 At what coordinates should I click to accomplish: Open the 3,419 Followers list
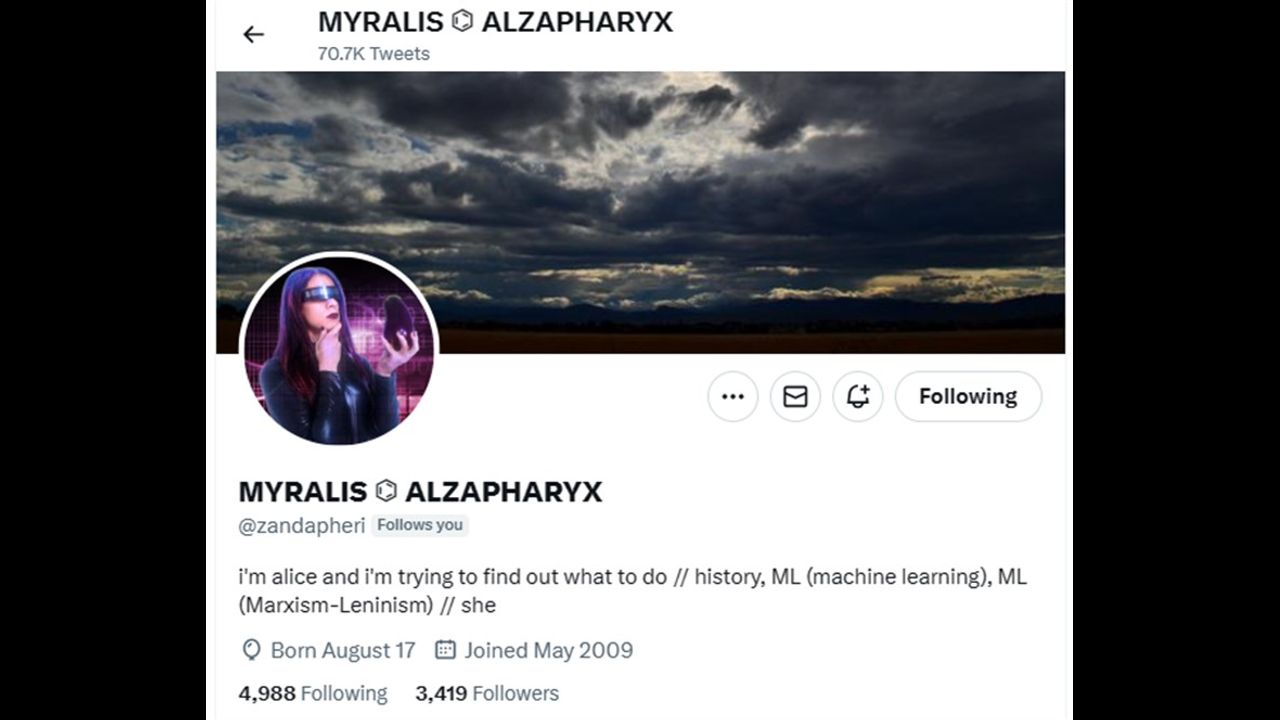click(487, 693)
